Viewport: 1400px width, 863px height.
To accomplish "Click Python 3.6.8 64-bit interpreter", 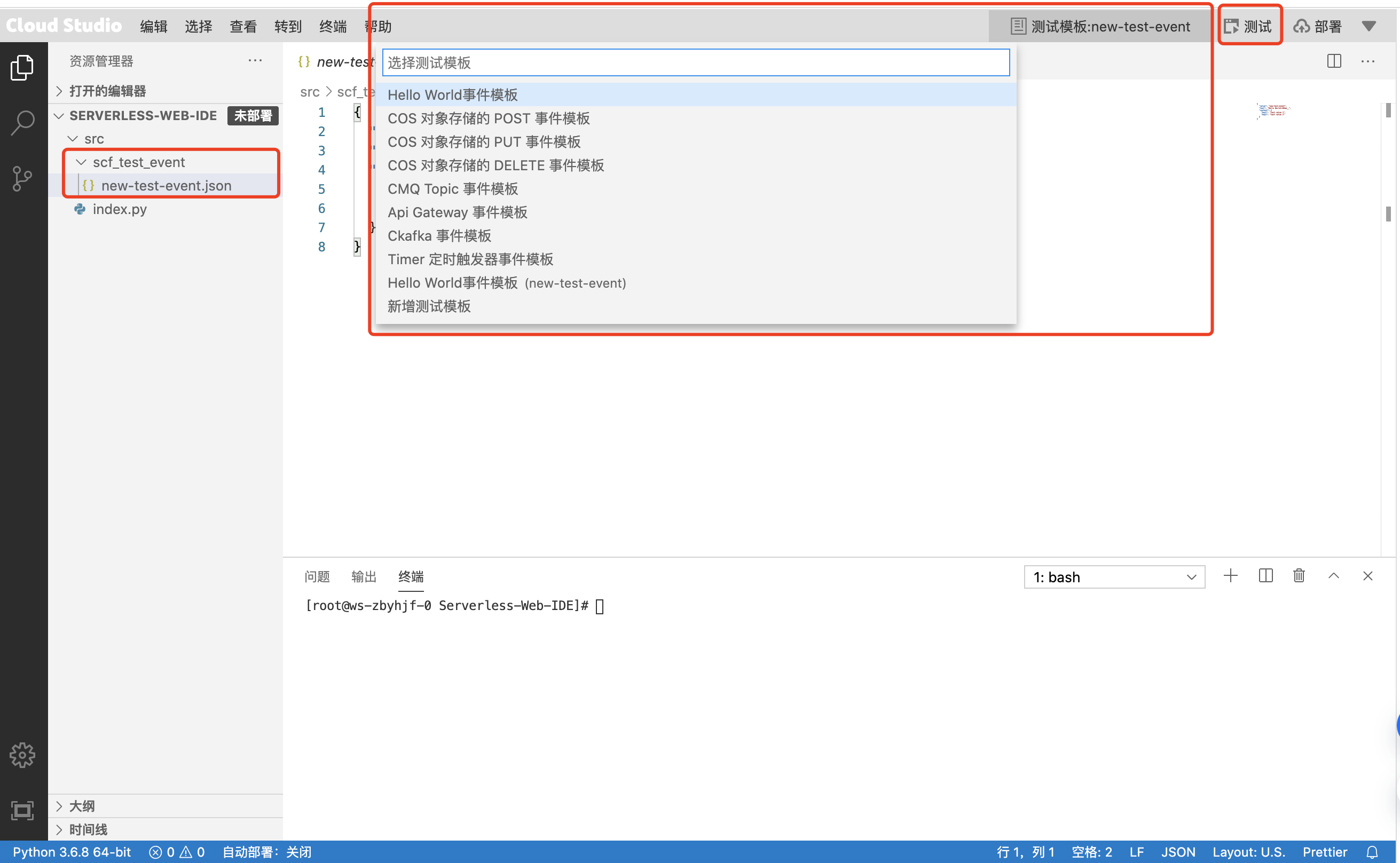I will pyautogui.click(x=72, y=852).
